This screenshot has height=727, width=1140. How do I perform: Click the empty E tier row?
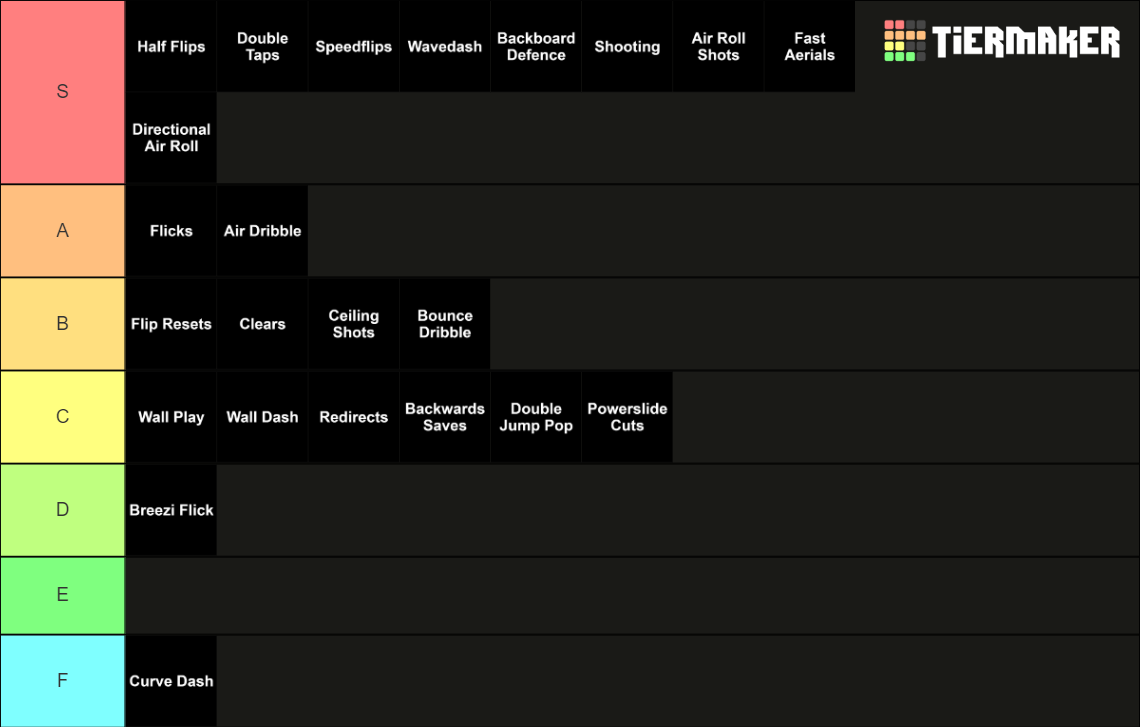pyautogui.click(x=630, y=595)
